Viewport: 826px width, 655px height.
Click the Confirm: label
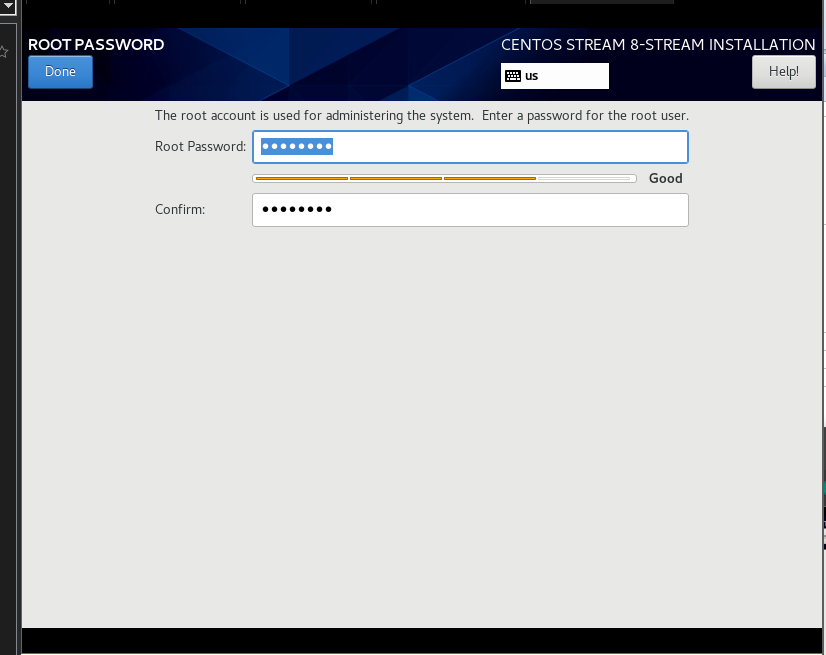pyautogui.click(x=180, y=210)
